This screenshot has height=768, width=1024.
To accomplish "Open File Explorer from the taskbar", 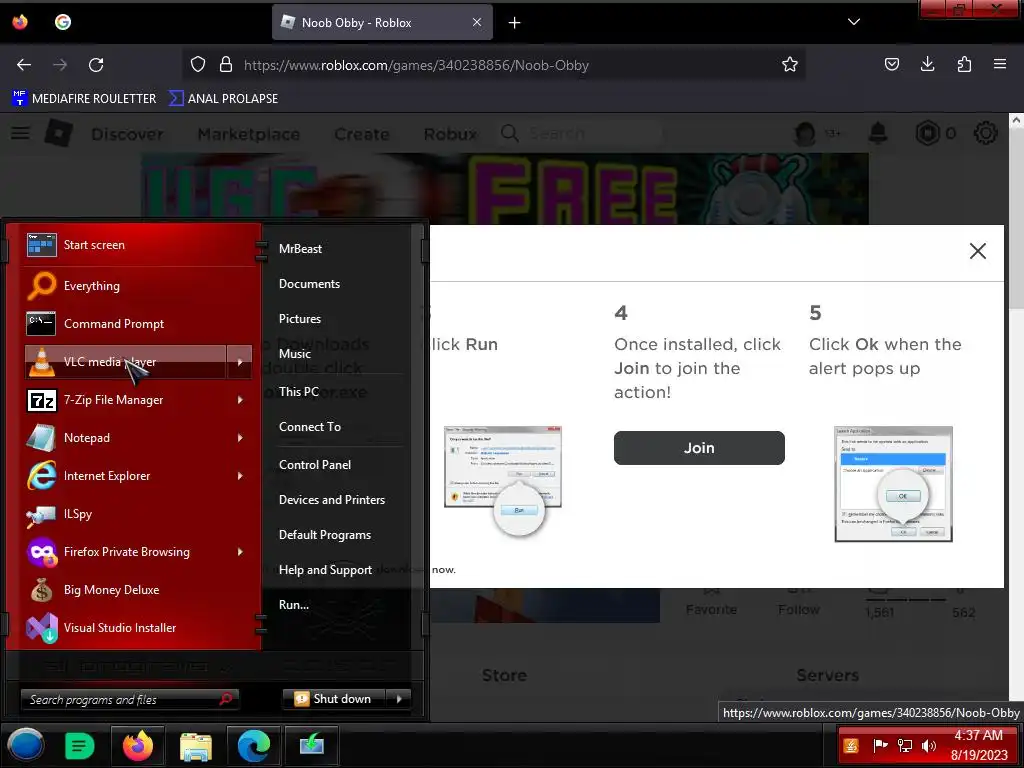I will (196, 746).
